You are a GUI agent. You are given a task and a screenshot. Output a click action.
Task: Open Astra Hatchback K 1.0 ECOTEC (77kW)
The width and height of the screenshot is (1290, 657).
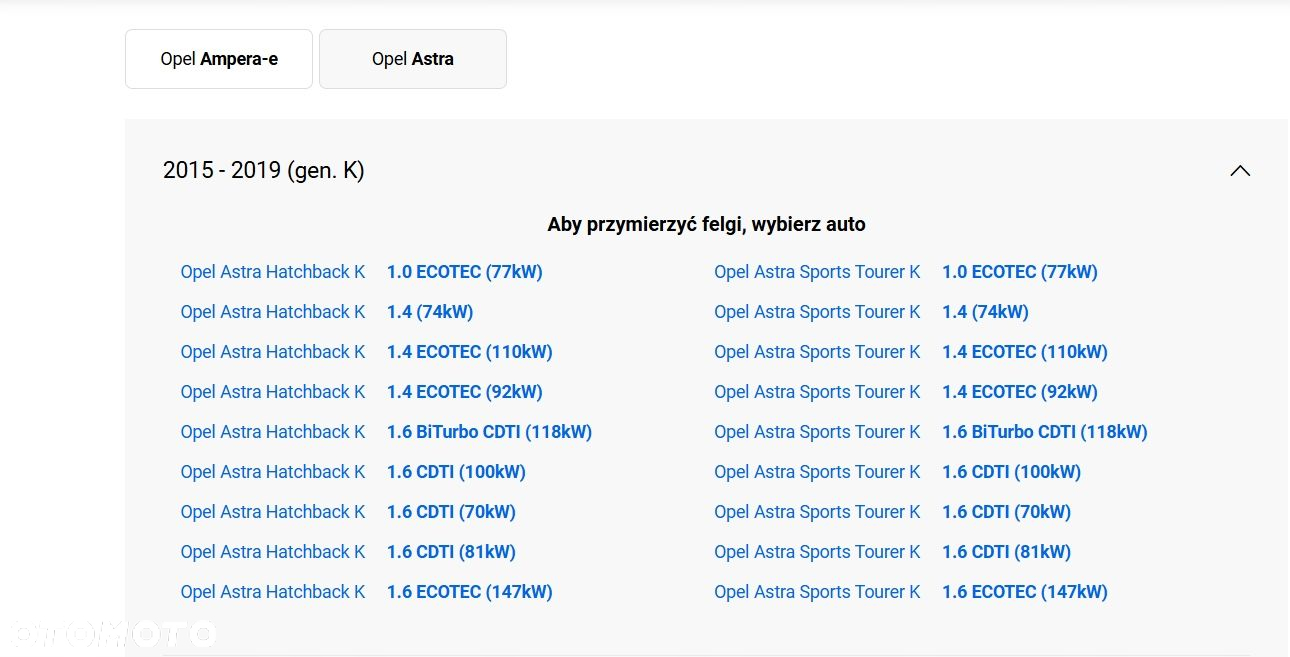point(362,272)
